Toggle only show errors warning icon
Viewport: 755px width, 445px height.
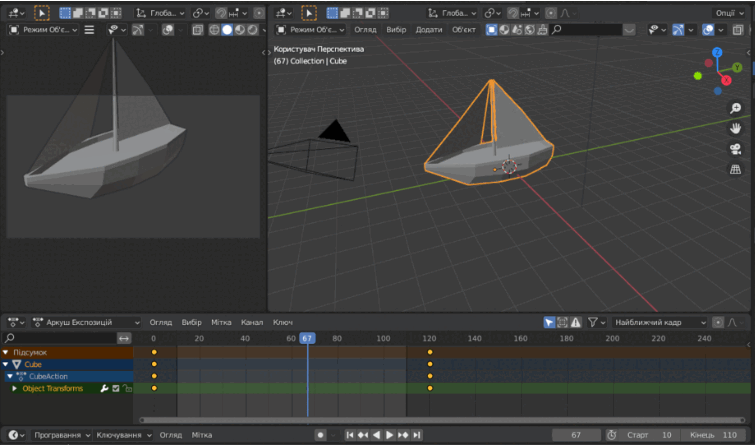575,322
